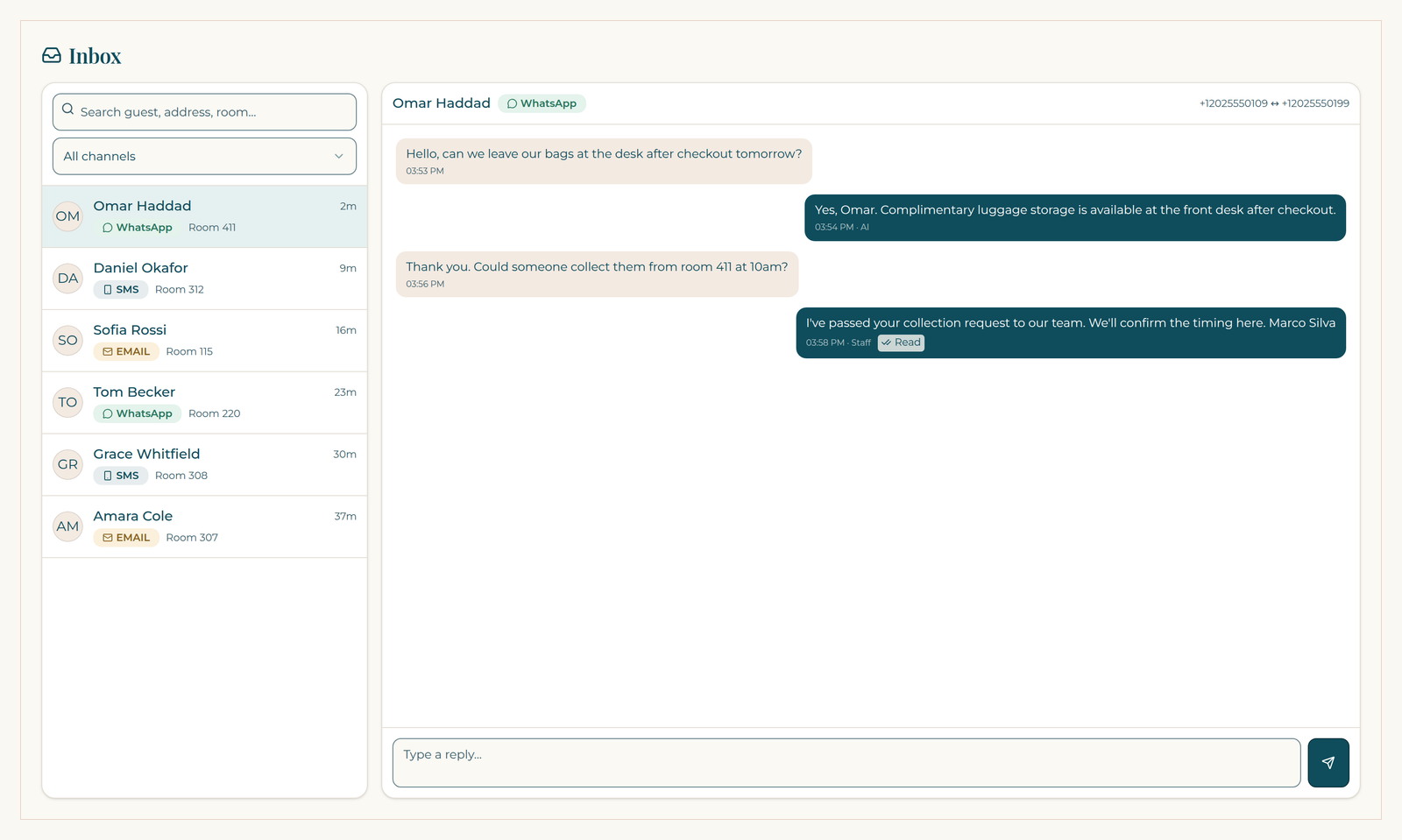Click the SMS badge under Grace Whitfield
The height and width of the screenshot is (840, 1402).
point(121,476)
